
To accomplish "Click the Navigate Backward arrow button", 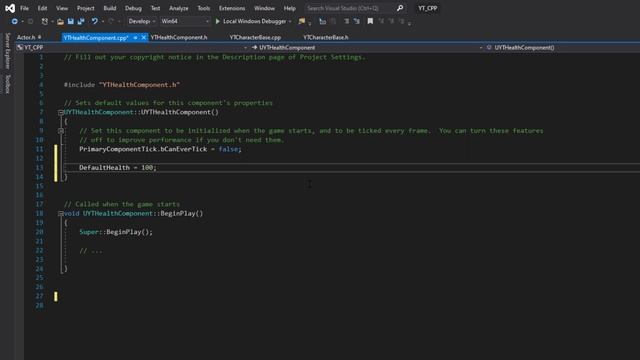I will tap(14, 21).
